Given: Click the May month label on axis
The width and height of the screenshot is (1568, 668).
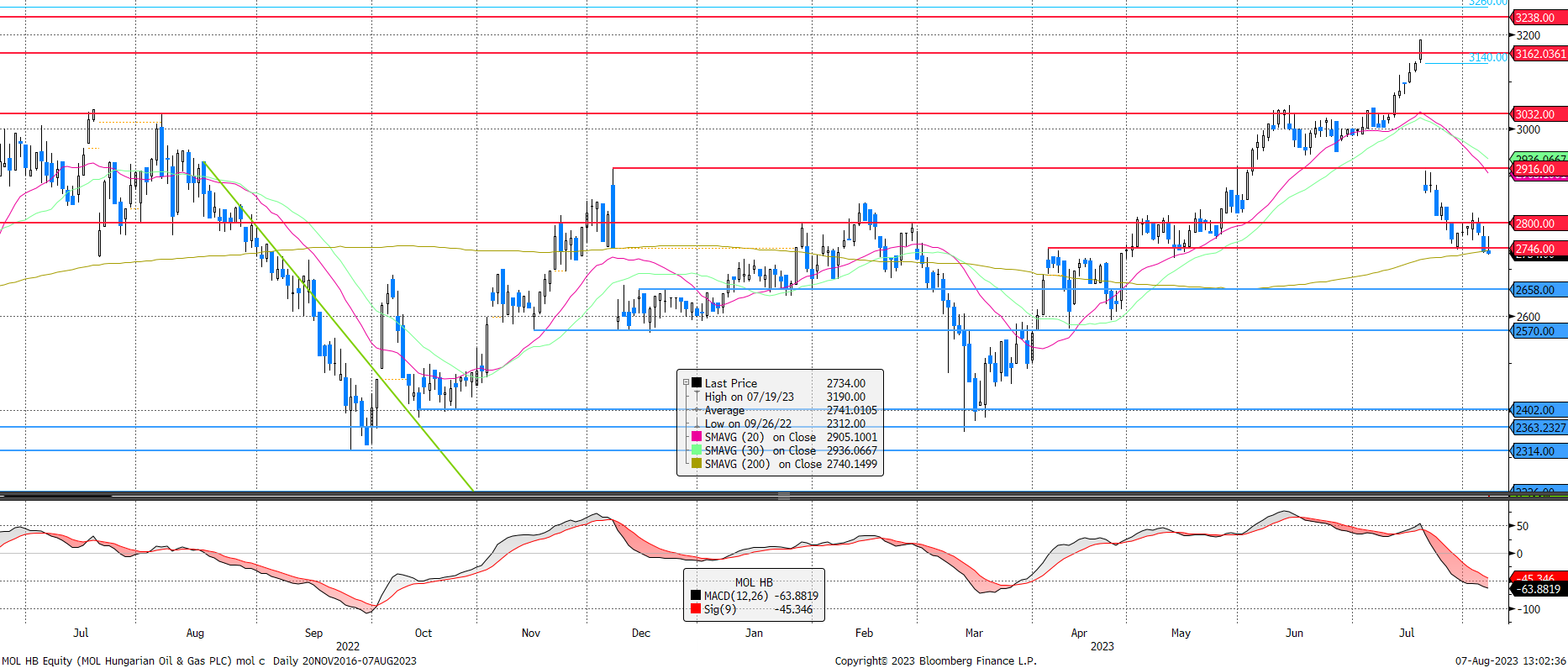Looking at the screenshot, I should [x=1181, y=633].
